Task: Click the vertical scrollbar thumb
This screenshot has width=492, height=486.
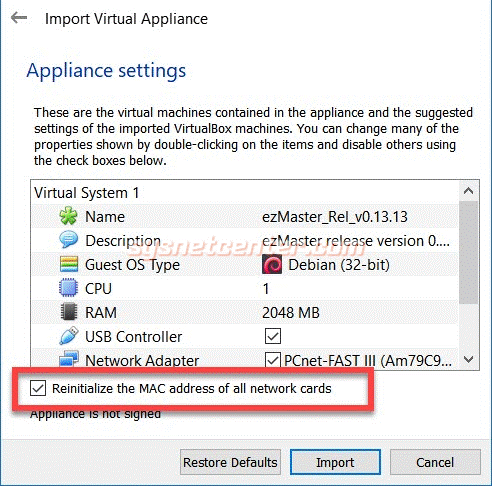Action: click(x=468, y=252)
